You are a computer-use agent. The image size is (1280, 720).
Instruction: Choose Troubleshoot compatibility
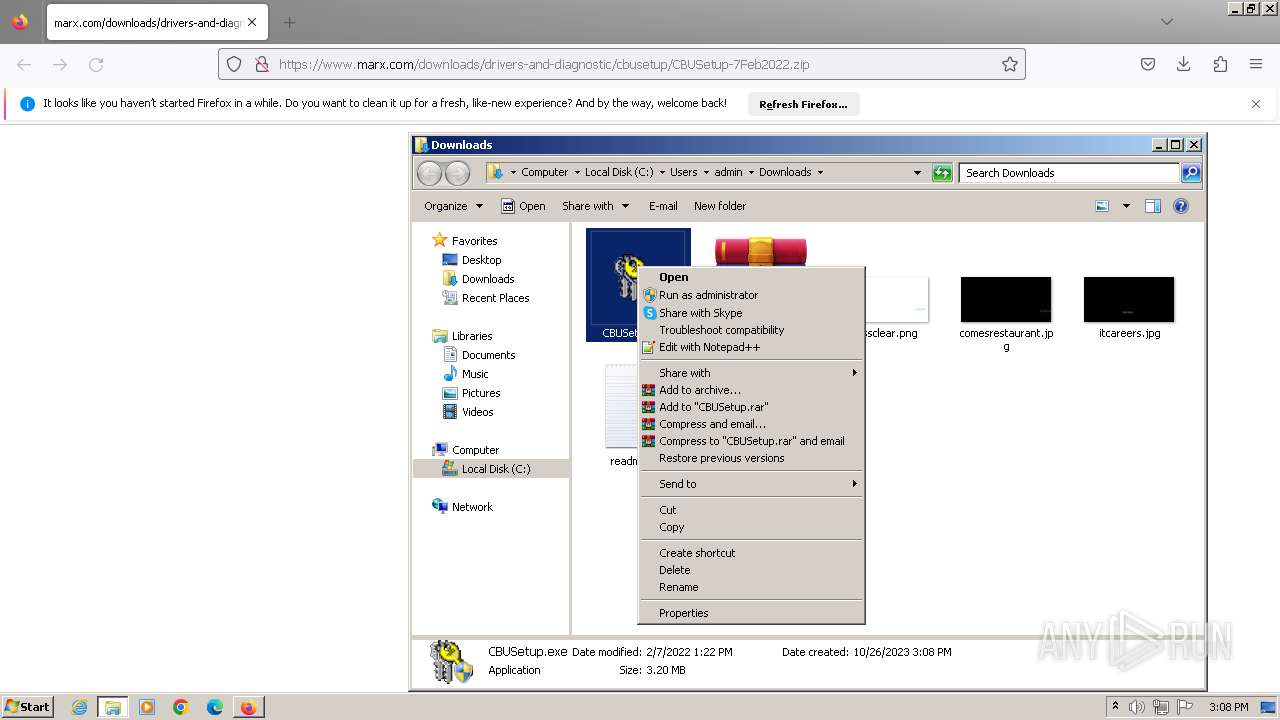point(751,330)
